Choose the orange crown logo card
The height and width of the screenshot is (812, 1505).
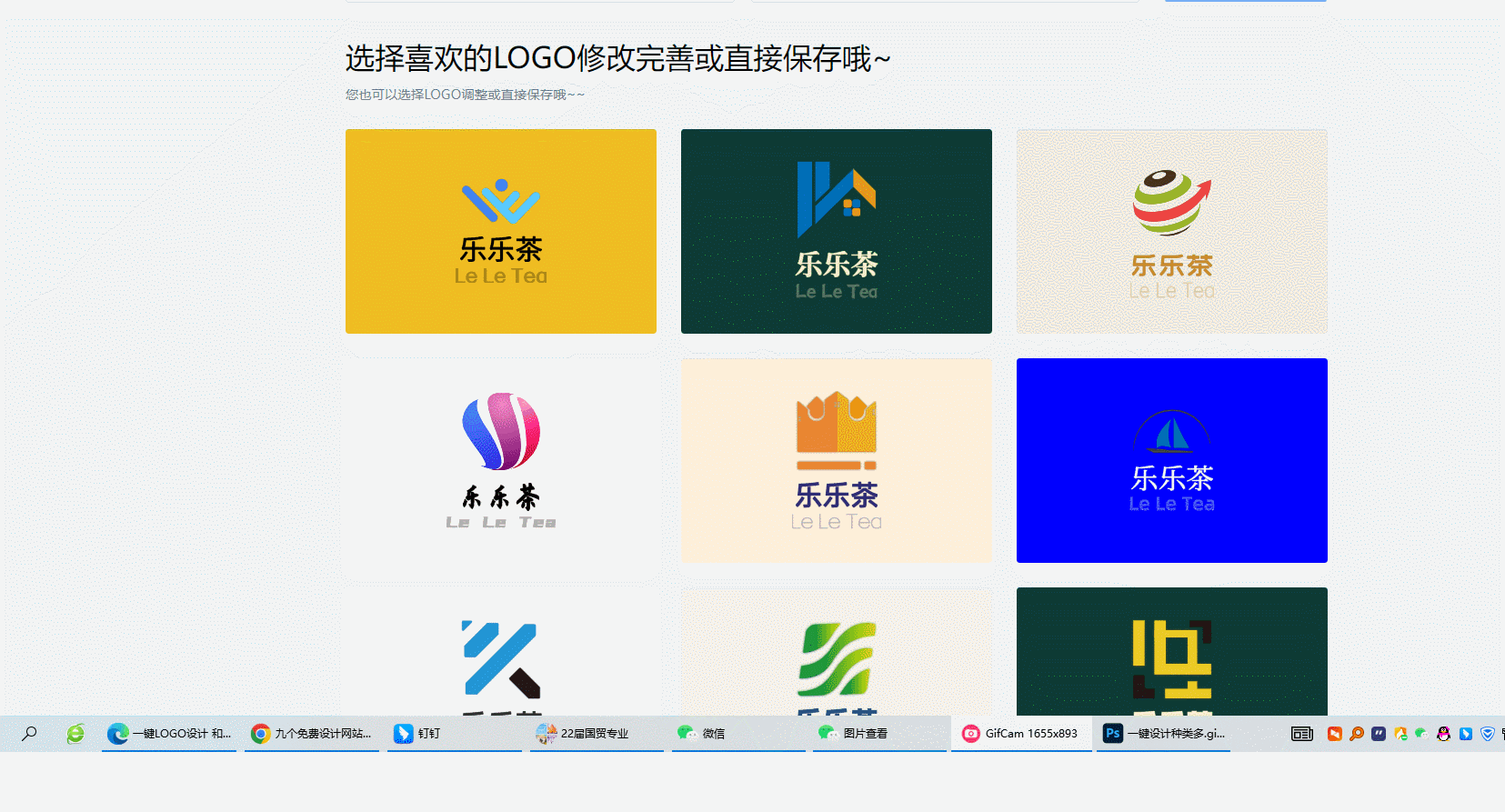837,460
